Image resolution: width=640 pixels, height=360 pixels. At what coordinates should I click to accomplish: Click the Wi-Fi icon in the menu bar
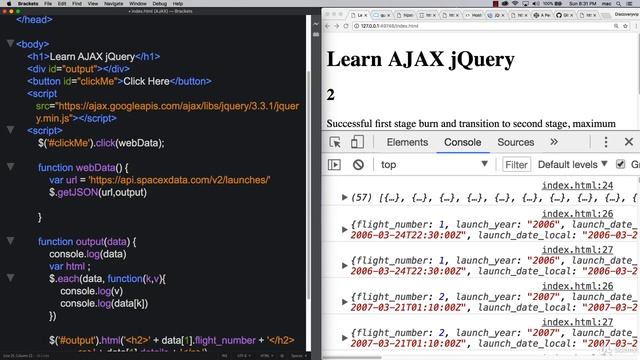(516, 3)
